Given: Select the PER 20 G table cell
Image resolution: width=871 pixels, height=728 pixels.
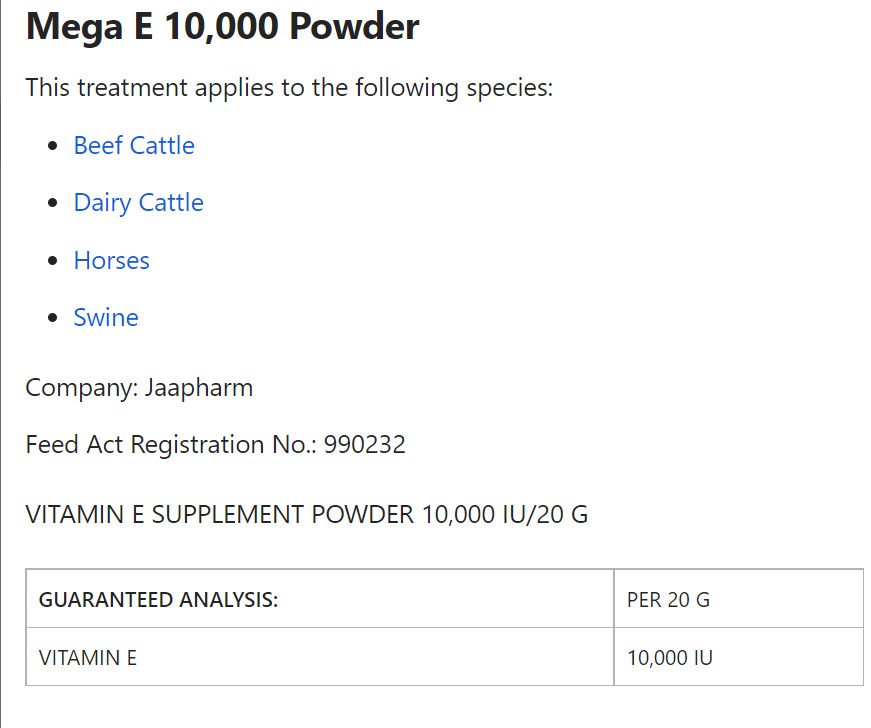Looking at the screenshot, I should [668, 600].
